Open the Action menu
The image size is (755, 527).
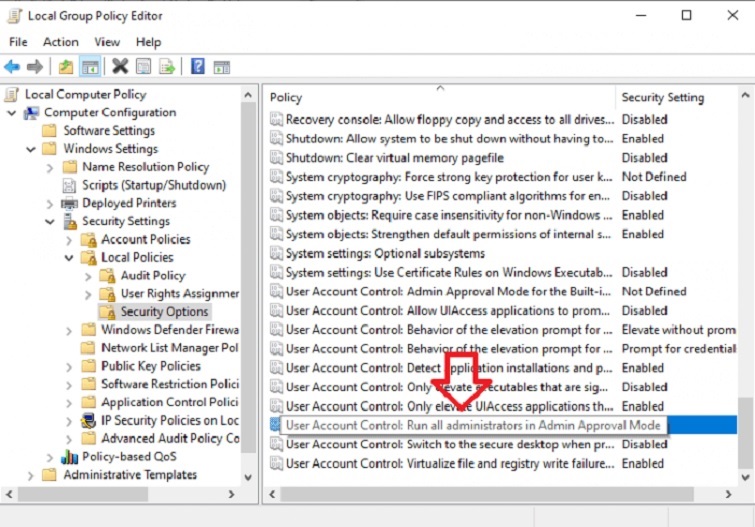point(60,42)
